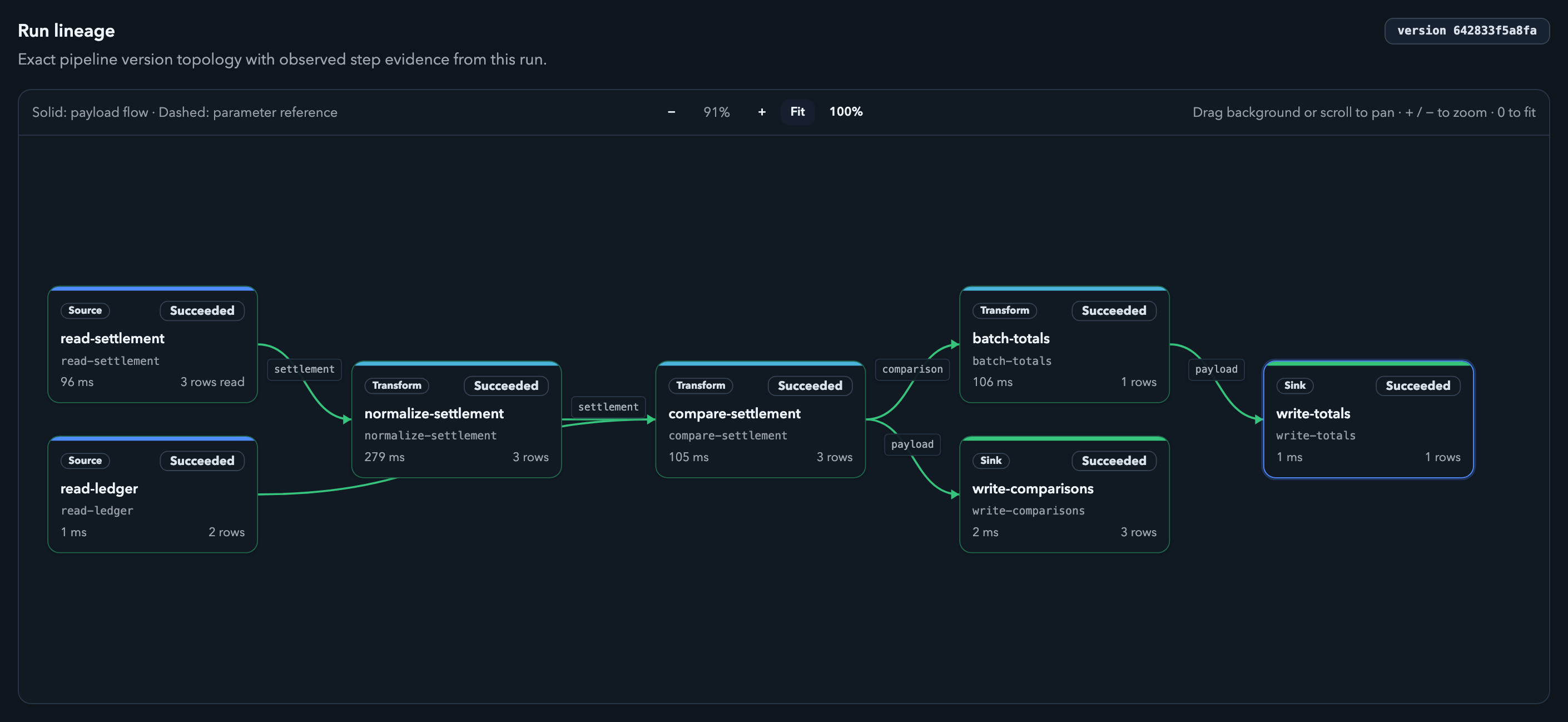Screen dimensions: 1568x722
Task: Click the Succeeded badge on read-ledger
Action: pos(202,461)
